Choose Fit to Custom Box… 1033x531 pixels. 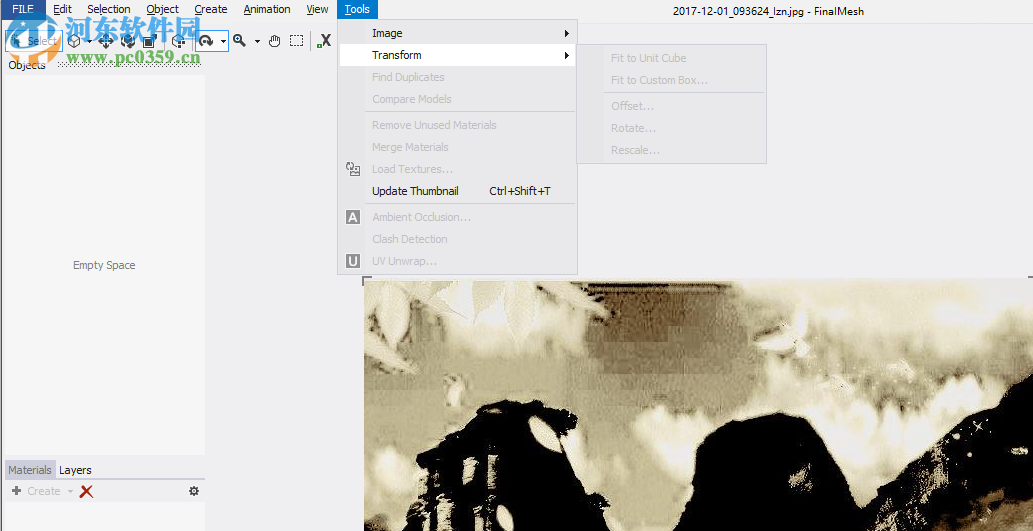671,80
